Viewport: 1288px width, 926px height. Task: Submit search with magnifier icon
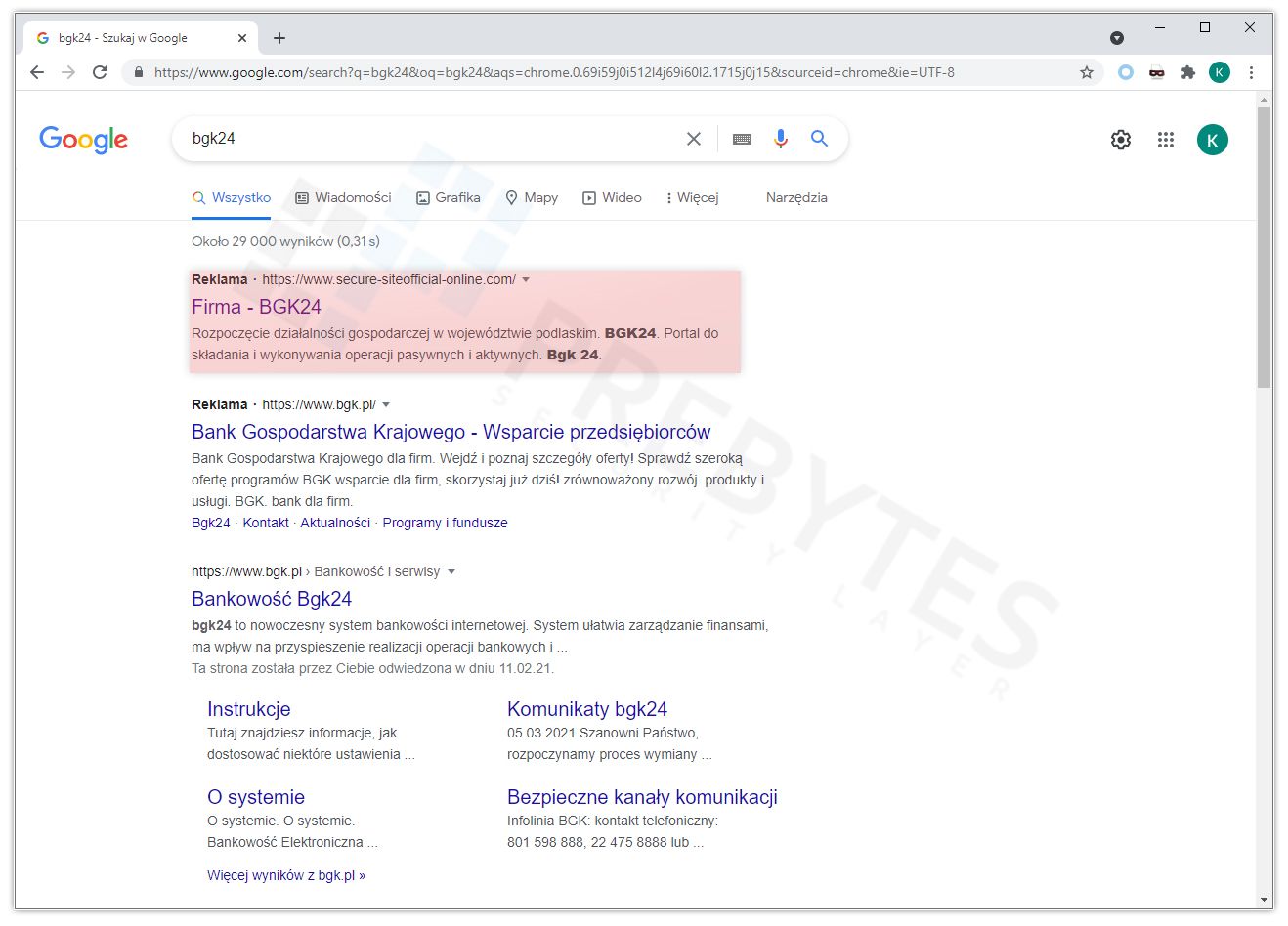coord(820,139)
